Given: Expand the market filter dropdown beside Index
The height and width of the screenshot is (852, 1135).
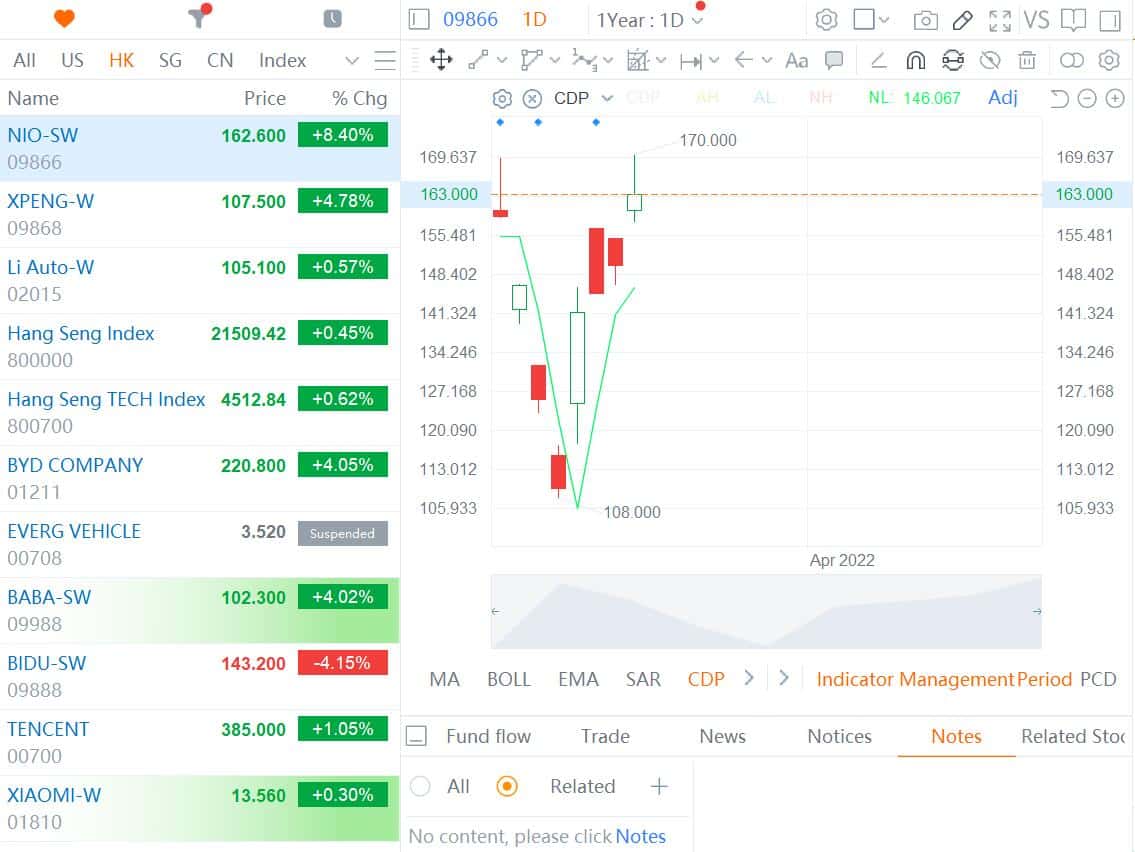Looking at the screenshot, I should coord(352,60).
